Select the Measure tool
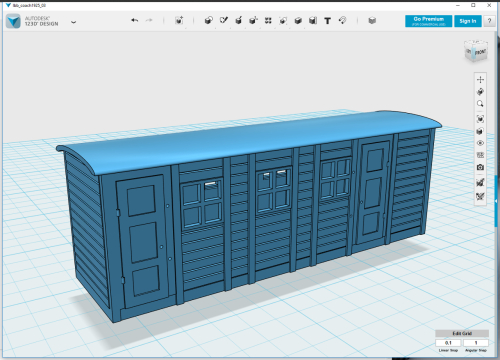This screenshot has width=500, height=360. (313, 20)
